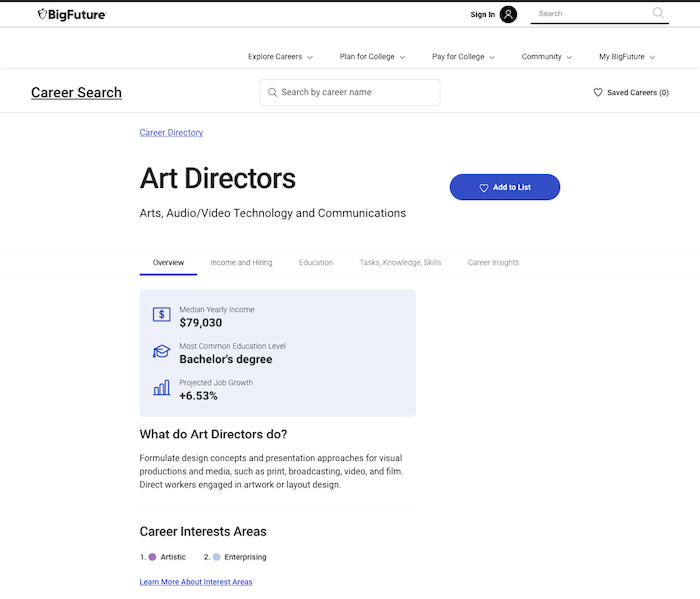Select the Education tab
The height and width of the screenshot is (599, 700).
[x=315, y=263]
